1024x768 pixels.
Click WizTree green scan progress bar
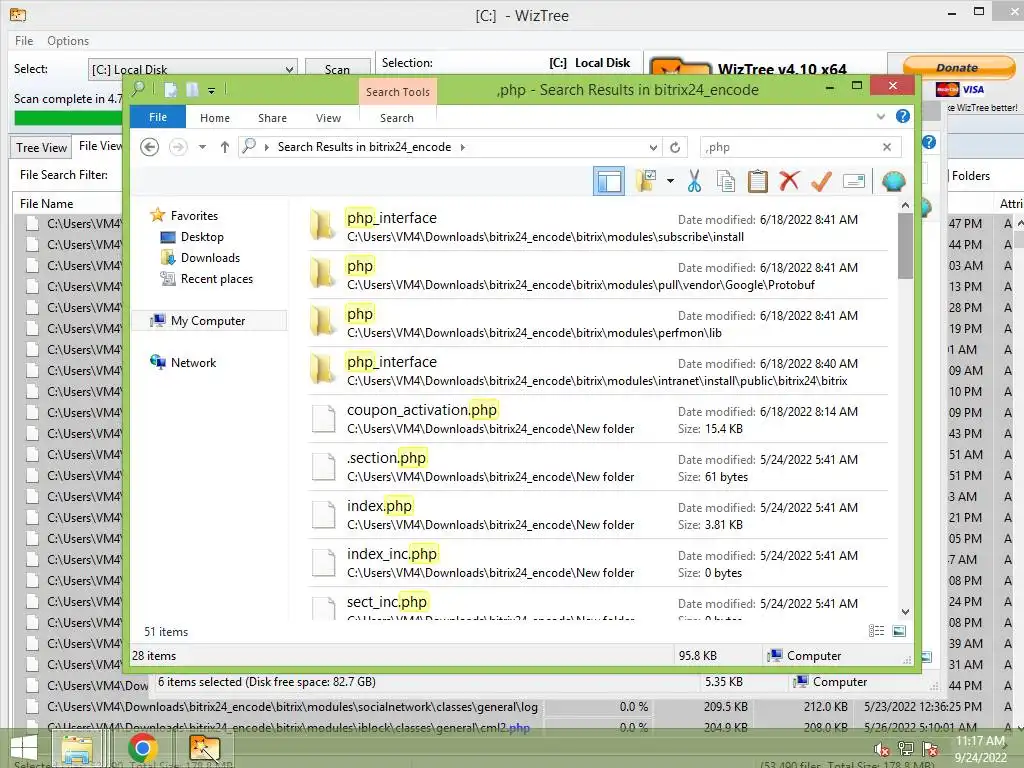pos(69,118)
